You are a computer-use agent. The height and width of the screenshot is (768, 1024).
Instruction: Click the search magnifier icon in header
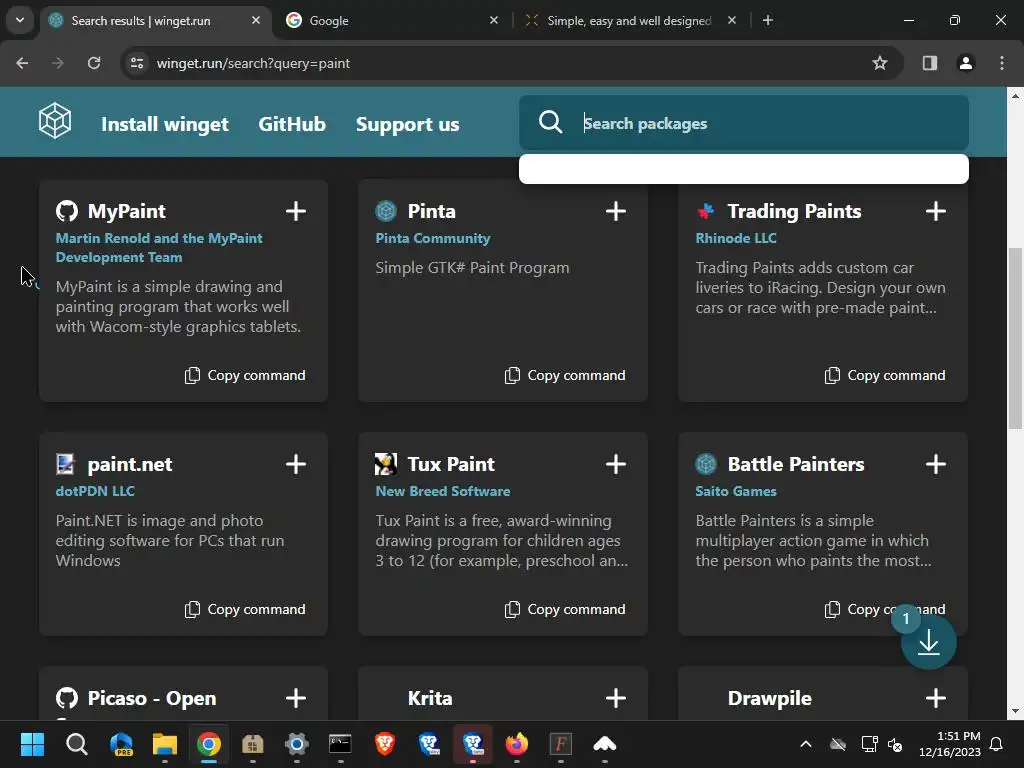[x=551, y=122]
